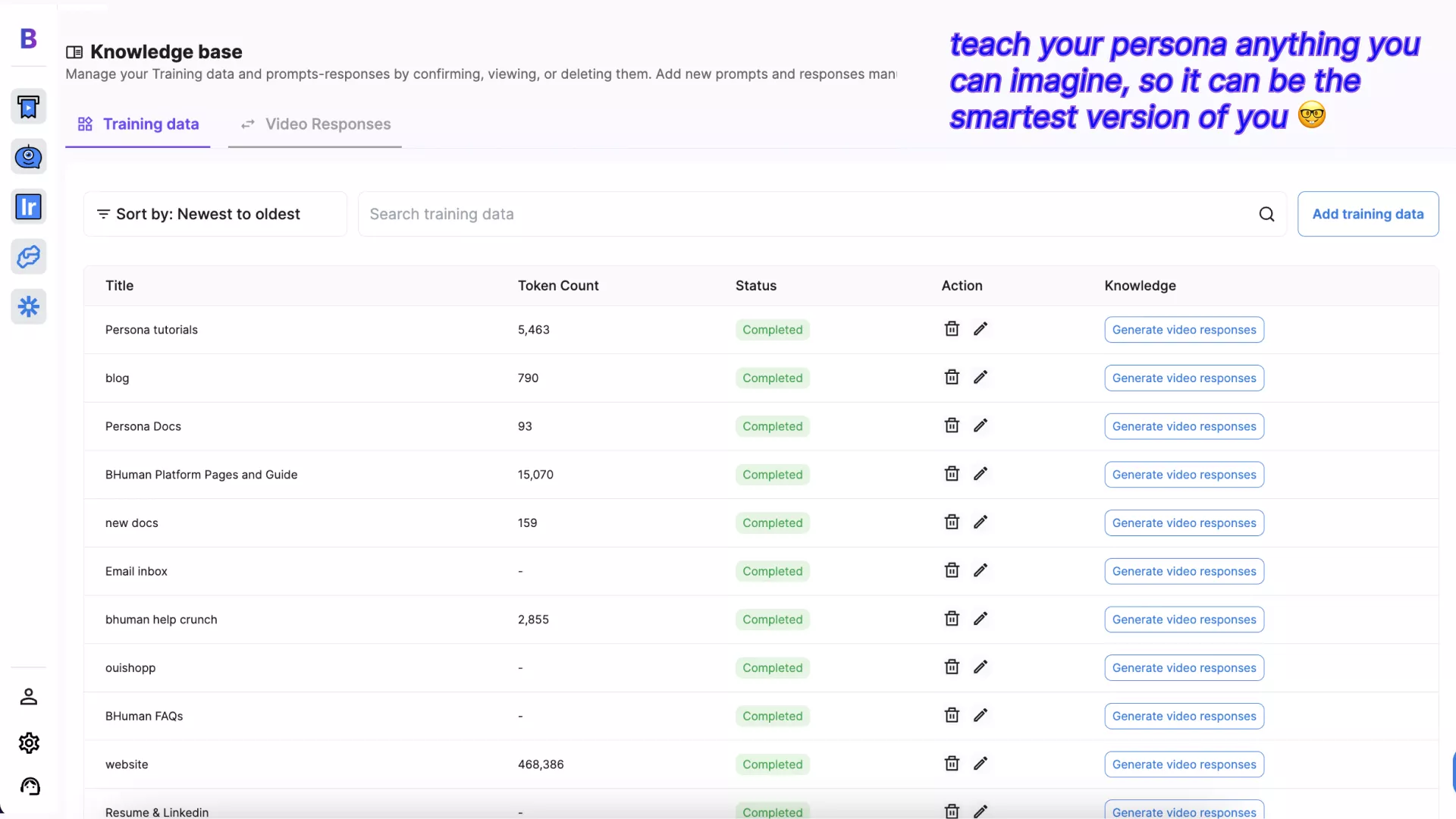This screenshot has width=1456, height=819.
Task: Edit the blog training entry
Action: tap(981, 378)
